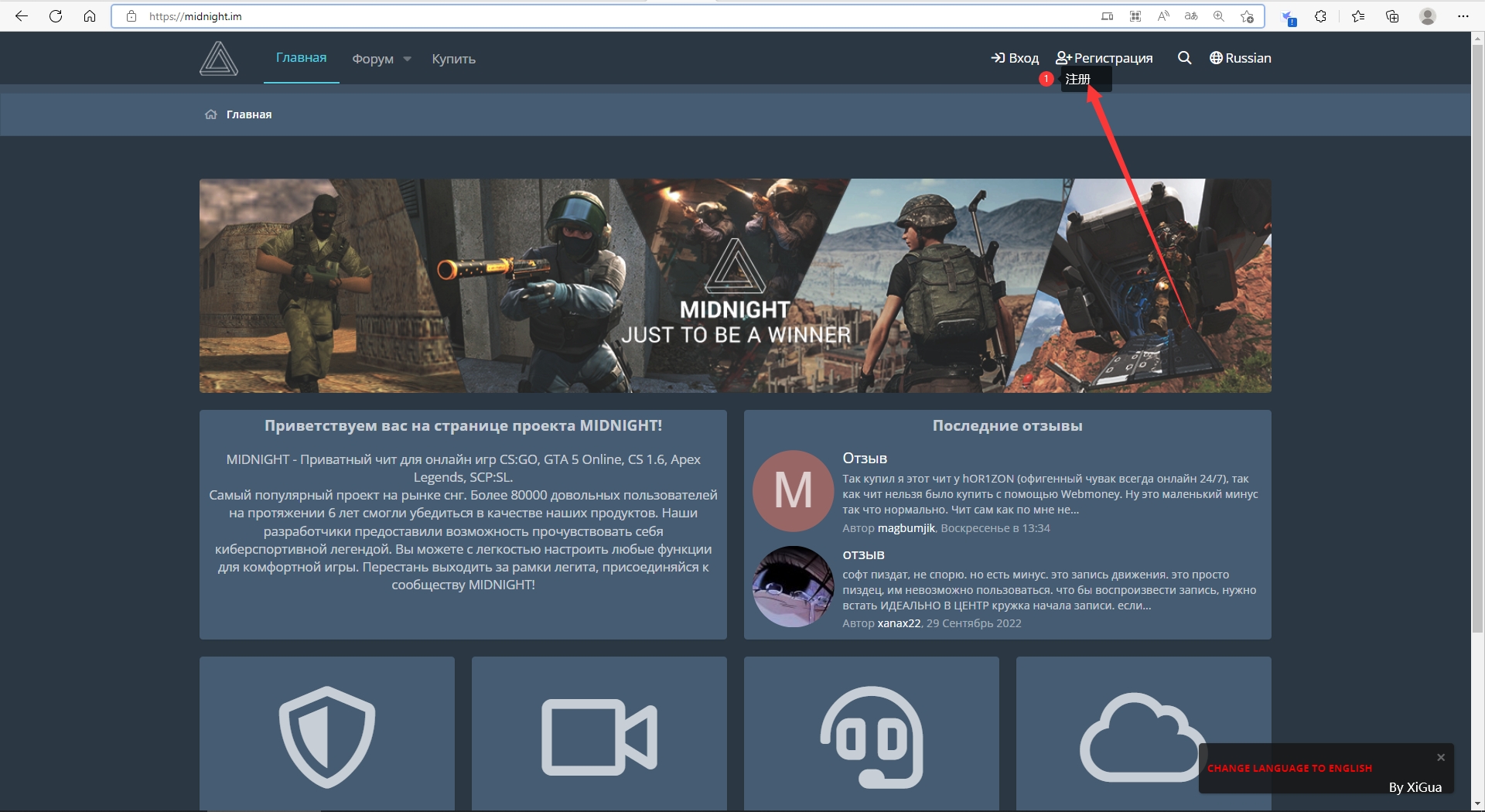Close the Change Language to English popup
1485x812 pixels.
[1440, 757]
